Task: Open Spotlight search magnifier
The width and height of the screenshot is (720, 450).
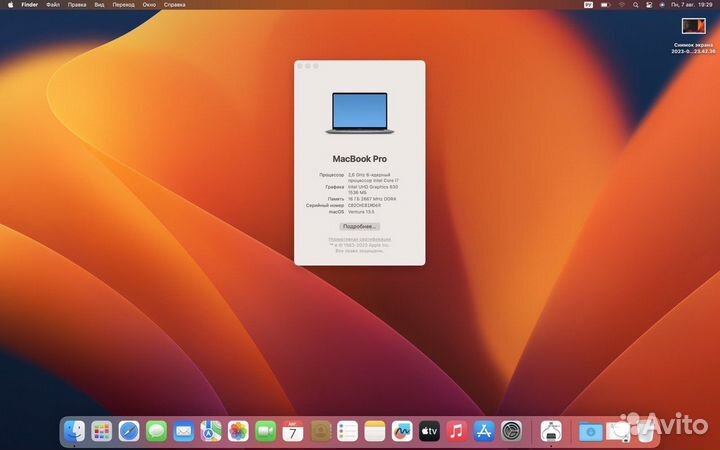Action: (x=636, y=5)
